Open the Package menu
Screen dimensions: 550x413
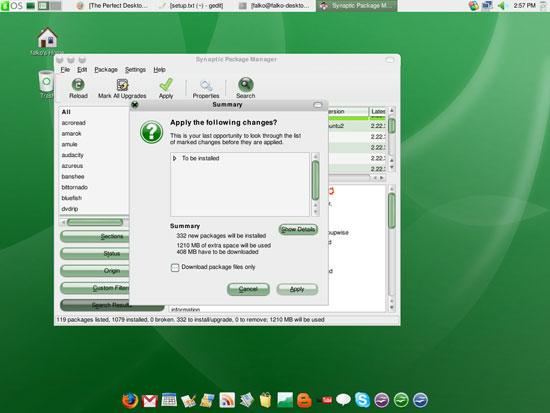(x=106, y=69)
